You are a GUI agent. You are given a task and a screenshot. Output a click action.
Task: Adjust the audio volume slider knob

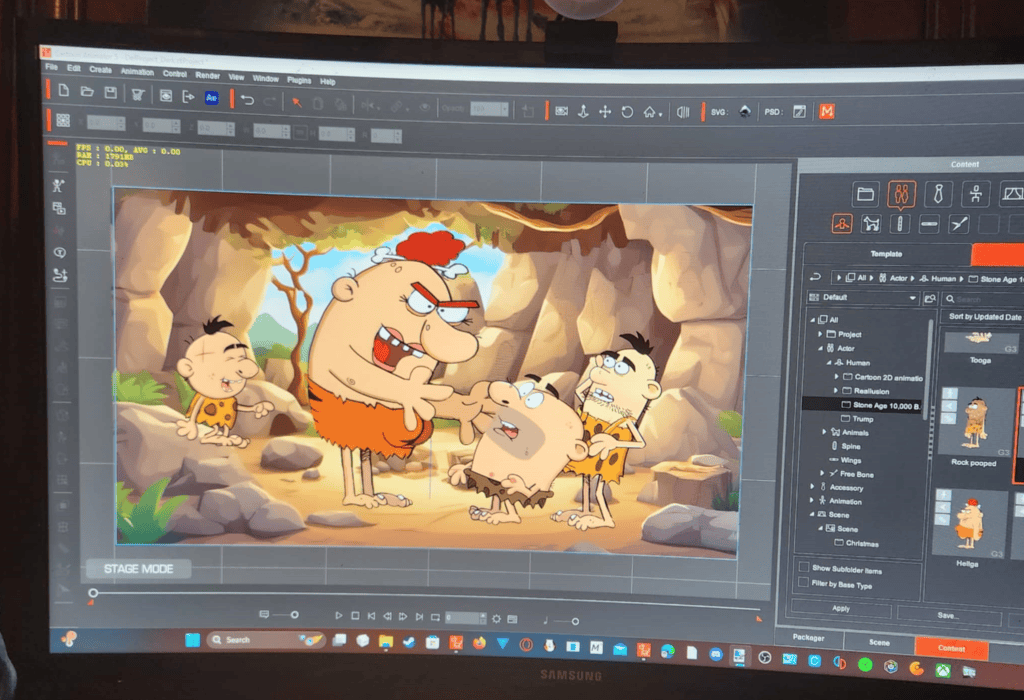575,621
